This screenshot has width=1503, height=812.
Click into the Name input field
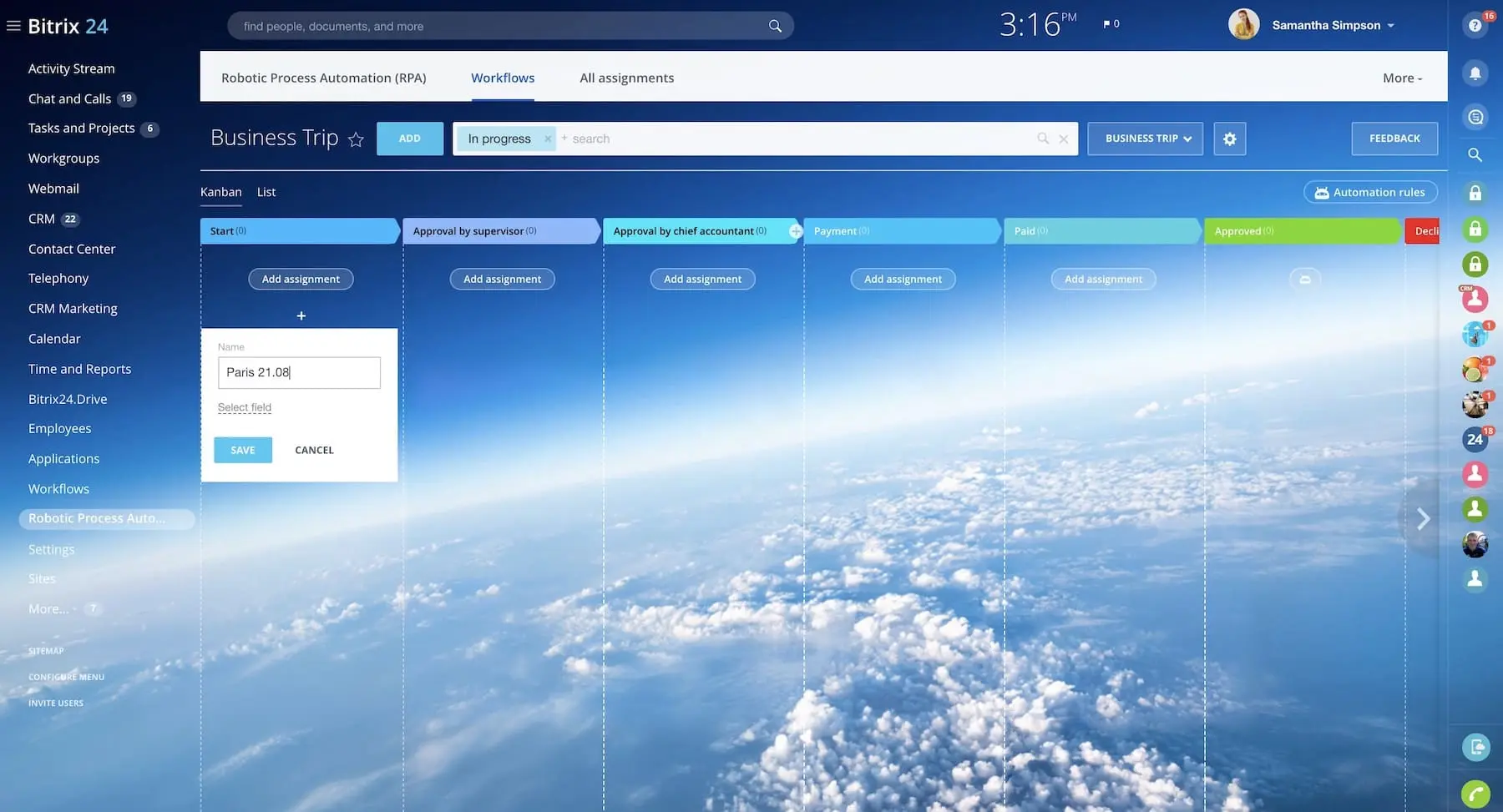pyautogui.click(x=299, y=372)
